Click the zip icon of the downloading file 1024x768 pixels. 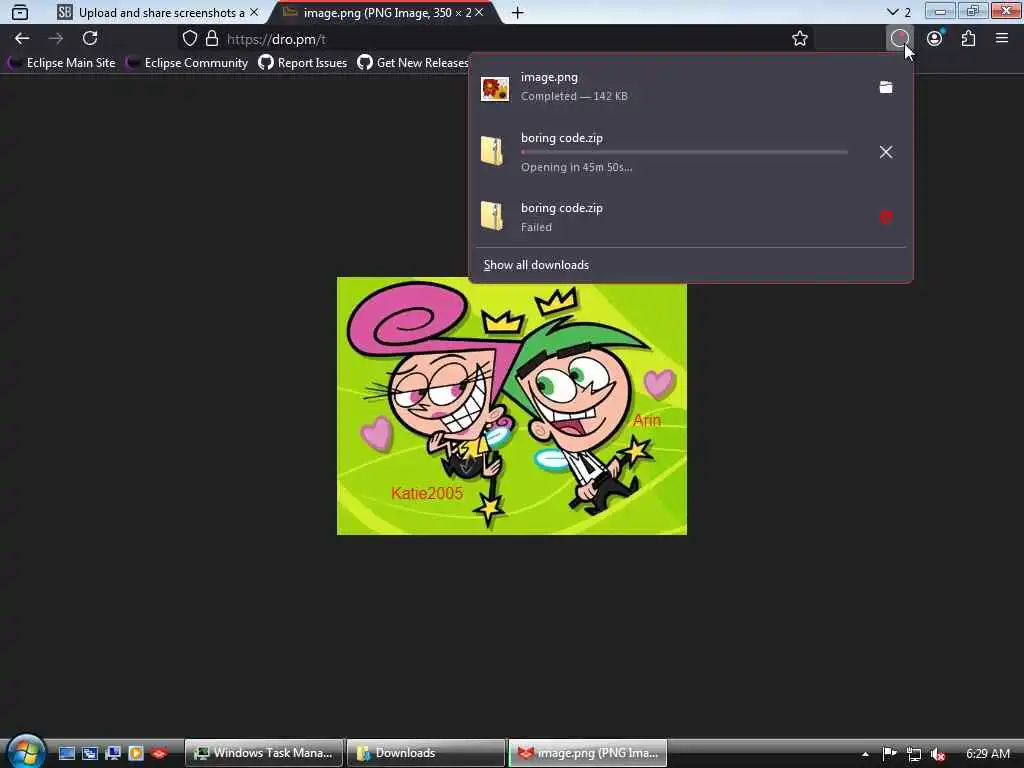pyautogui.click(x=492, y=151)
